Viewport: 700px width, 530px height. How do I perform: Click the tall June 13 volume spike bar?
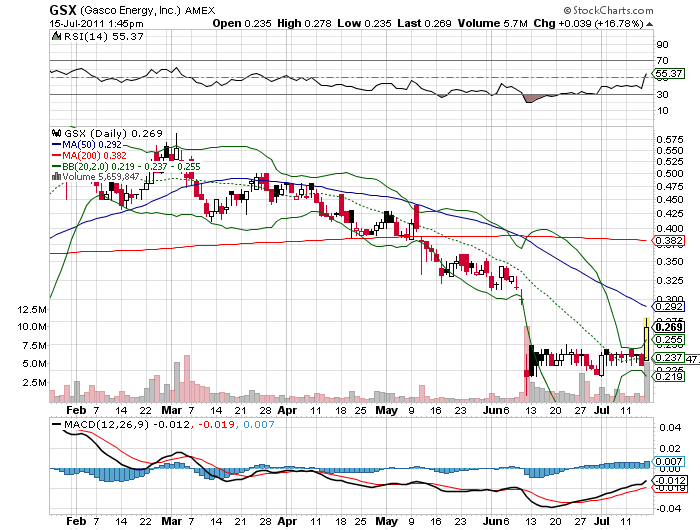pyautogui.click(x=527, y=364)
